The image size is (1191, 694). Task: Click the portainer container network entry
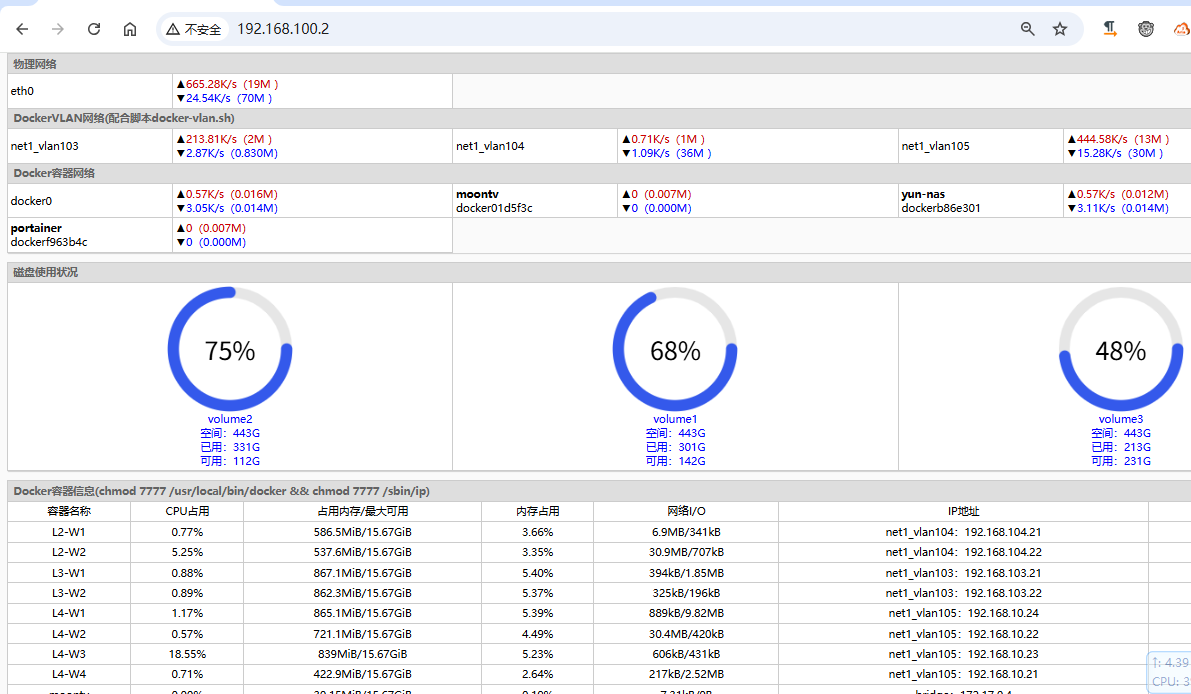pyautogui.click(x=36, y=228)
